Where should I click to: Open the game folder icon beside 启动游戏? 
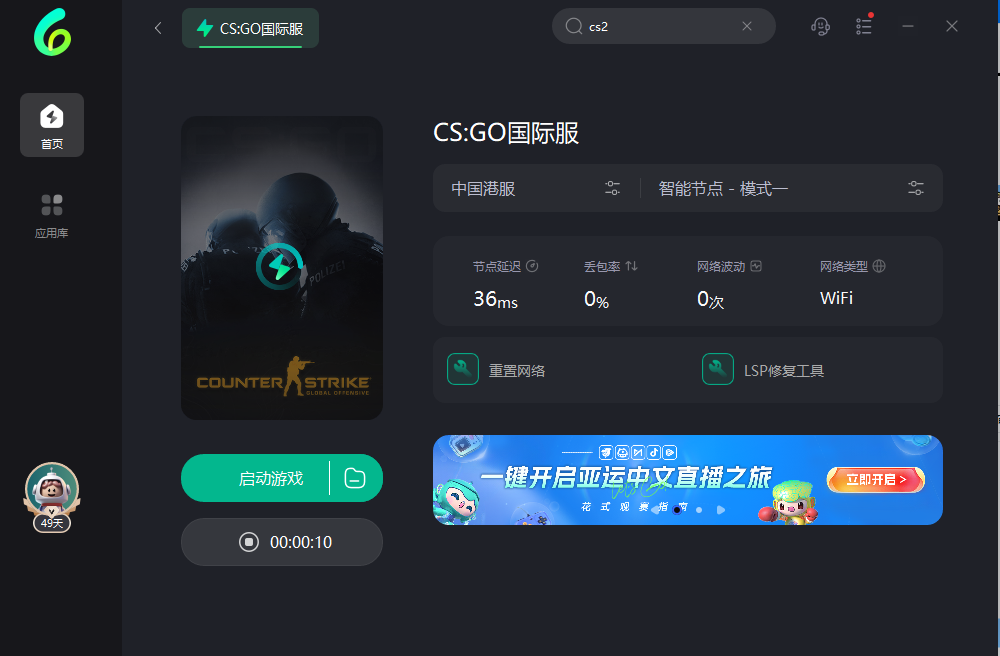355,478
